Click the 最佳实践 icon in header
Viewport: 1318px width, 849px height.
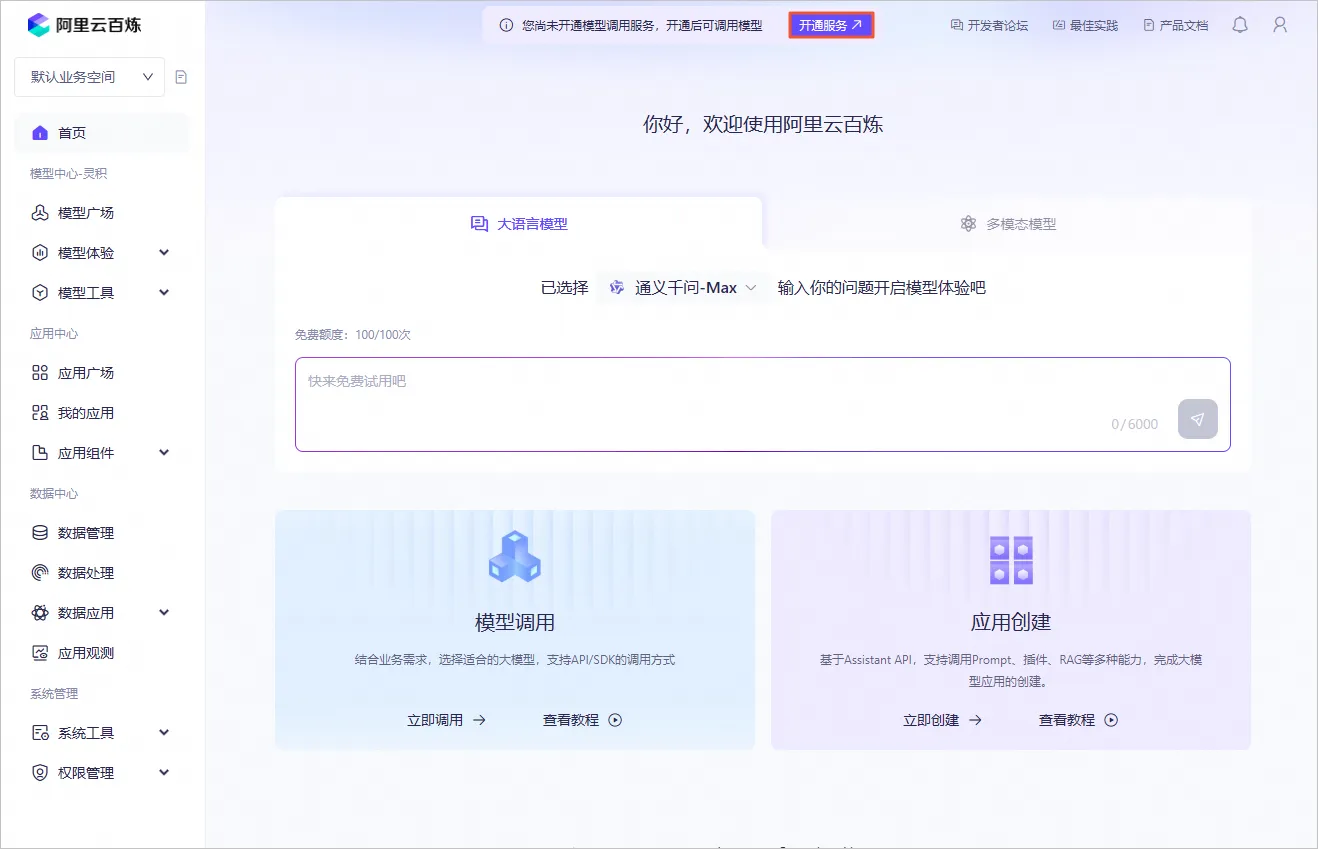[x=1059, y=25]
